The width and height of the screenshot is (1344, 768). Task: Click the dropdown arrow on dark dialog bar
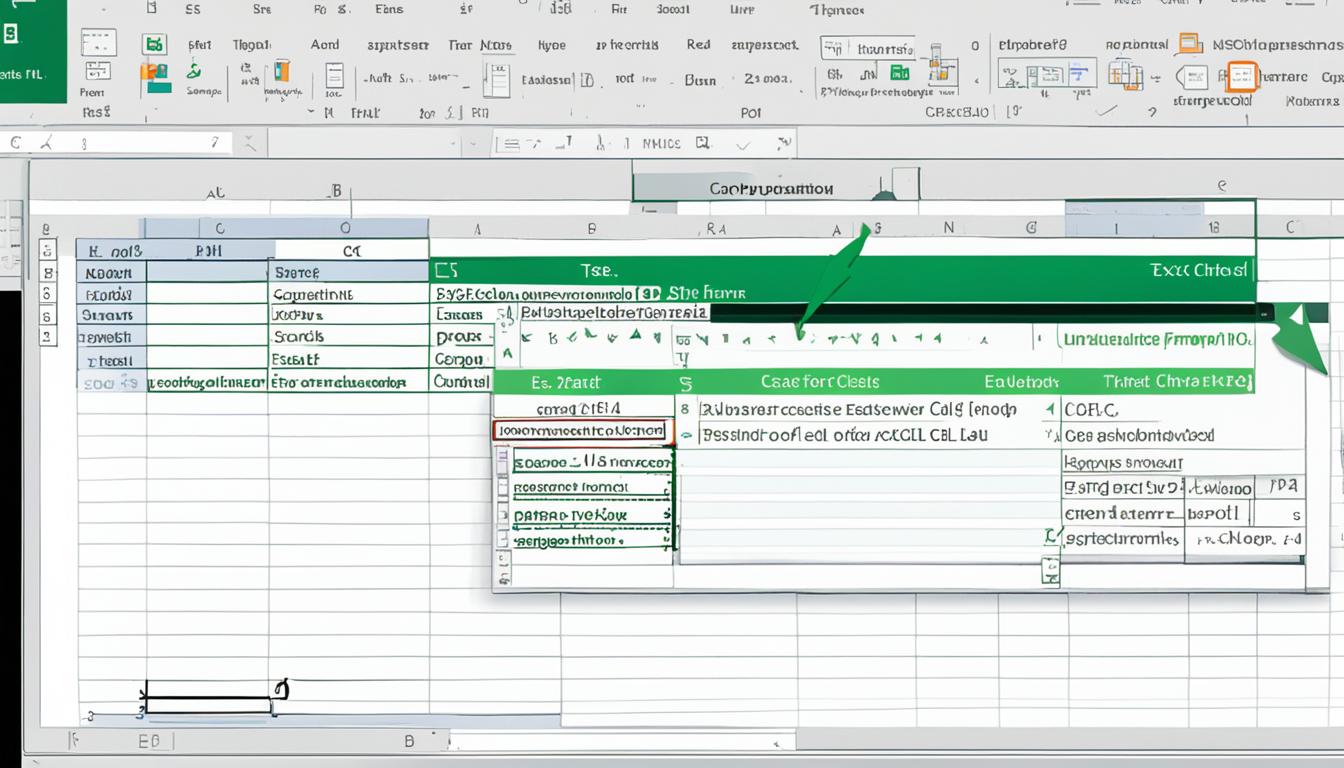coord(1266,313)
